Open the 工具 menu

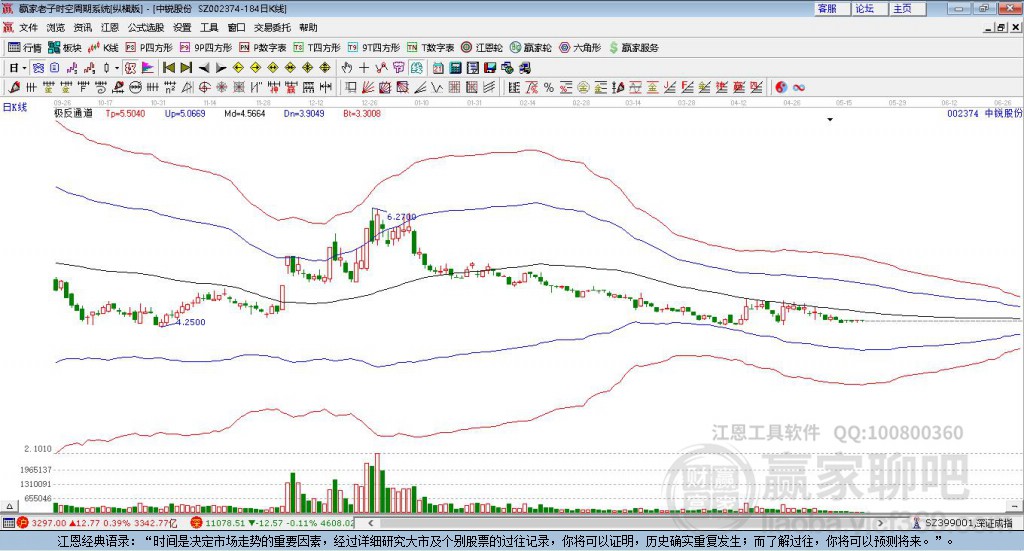[x=209, y=27]
